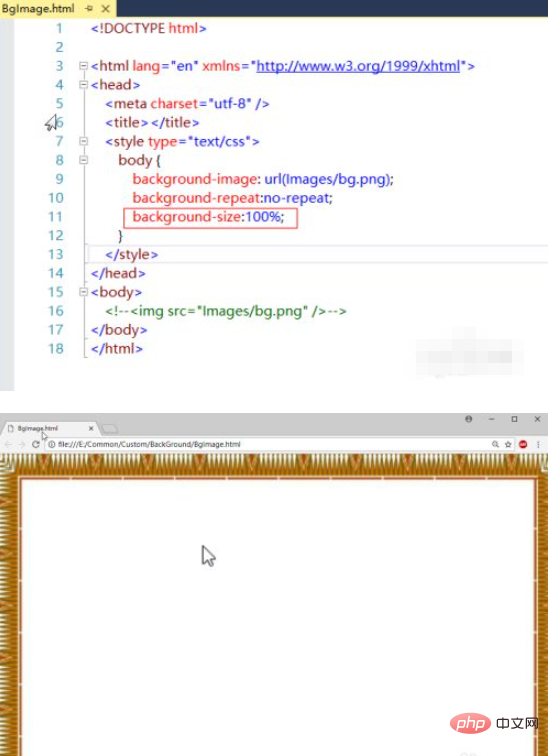Toggle the pin on the BgImage.html editor tab
The width and height of the screenshot is (549, 756).
pyautogui.click(x=89, y=9)
